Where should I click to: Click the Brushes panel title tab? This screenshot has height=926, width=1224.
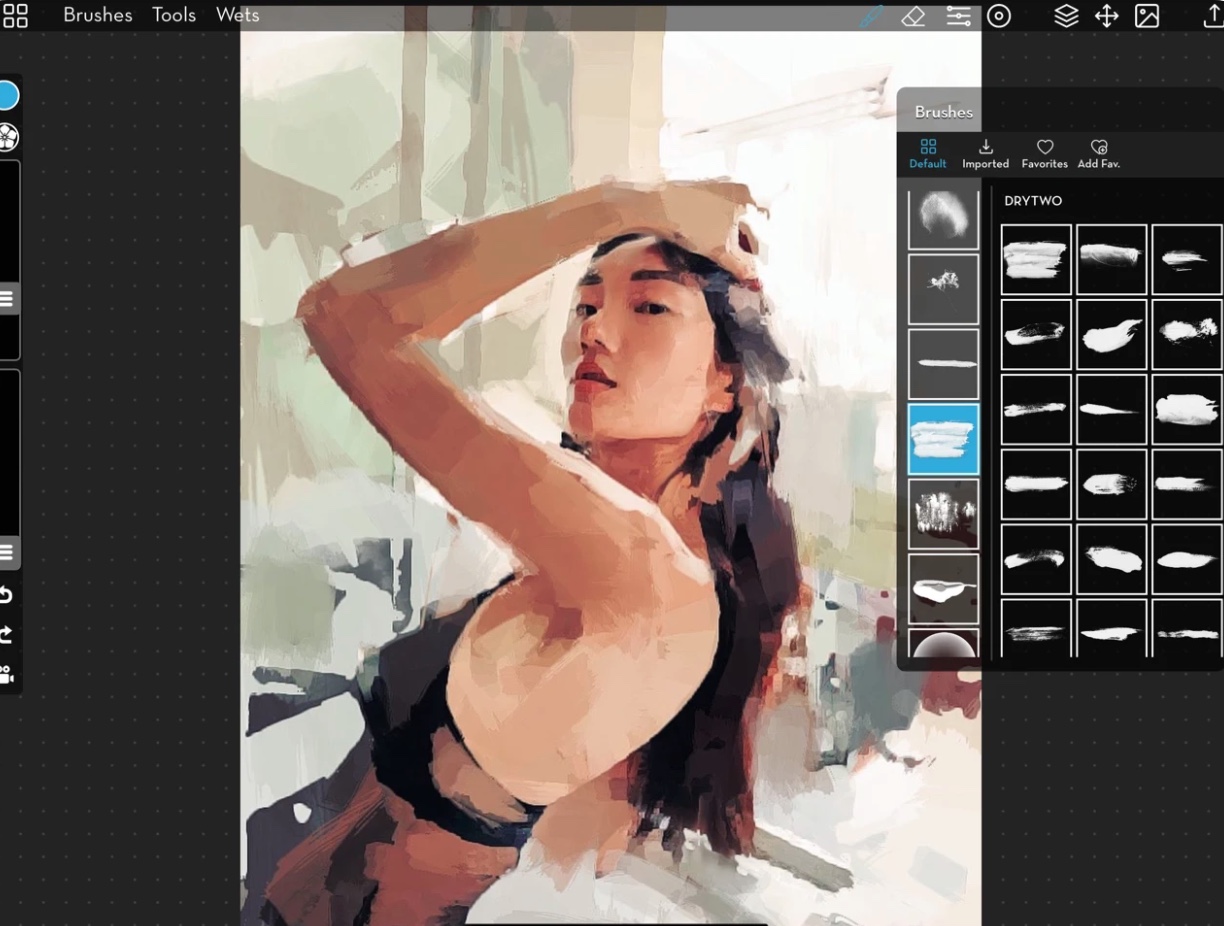[x=943, y=112]
